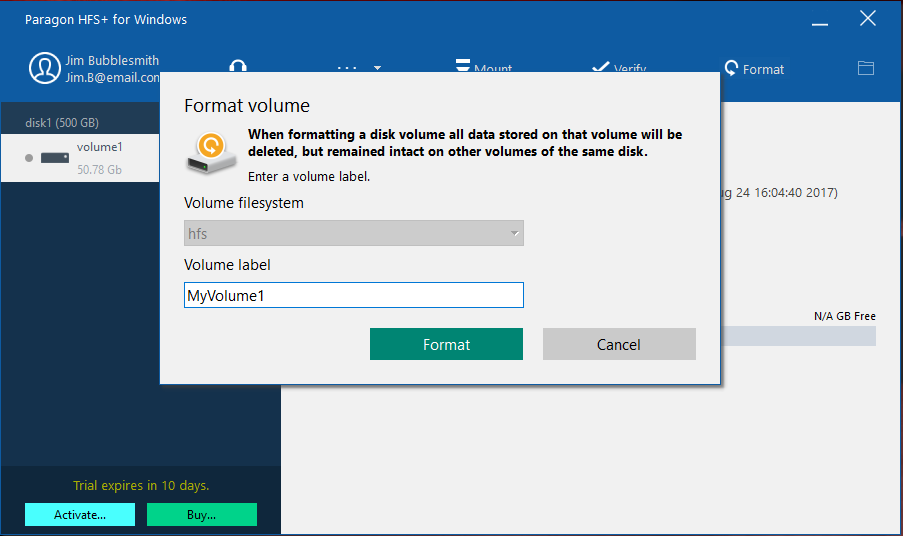Click the Format toolbar button
Viewport: 903px width, 536px height.
[x=754, y=69]
